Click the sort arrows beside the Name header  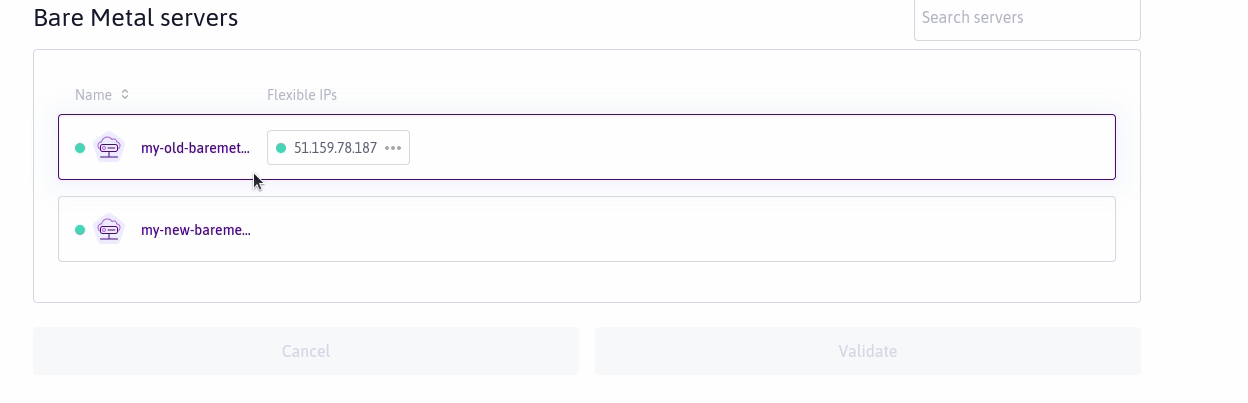point(125,95)
